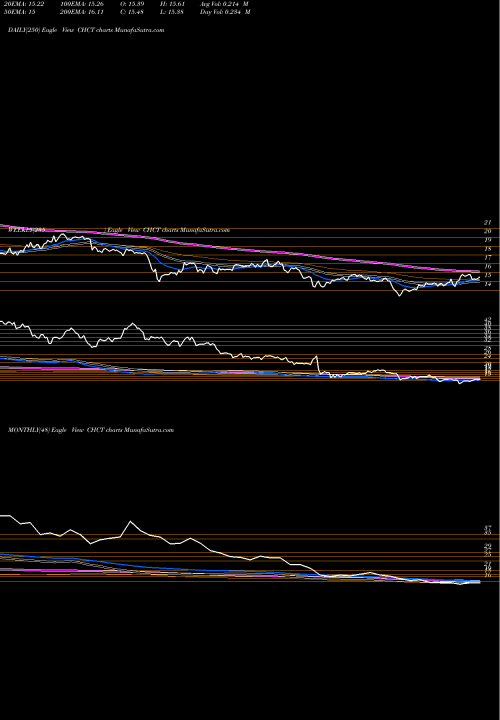Click the MONTHLY(48) Eagle View chart title
This screenshot has height=720, width=500.
[x=91, y=430]
